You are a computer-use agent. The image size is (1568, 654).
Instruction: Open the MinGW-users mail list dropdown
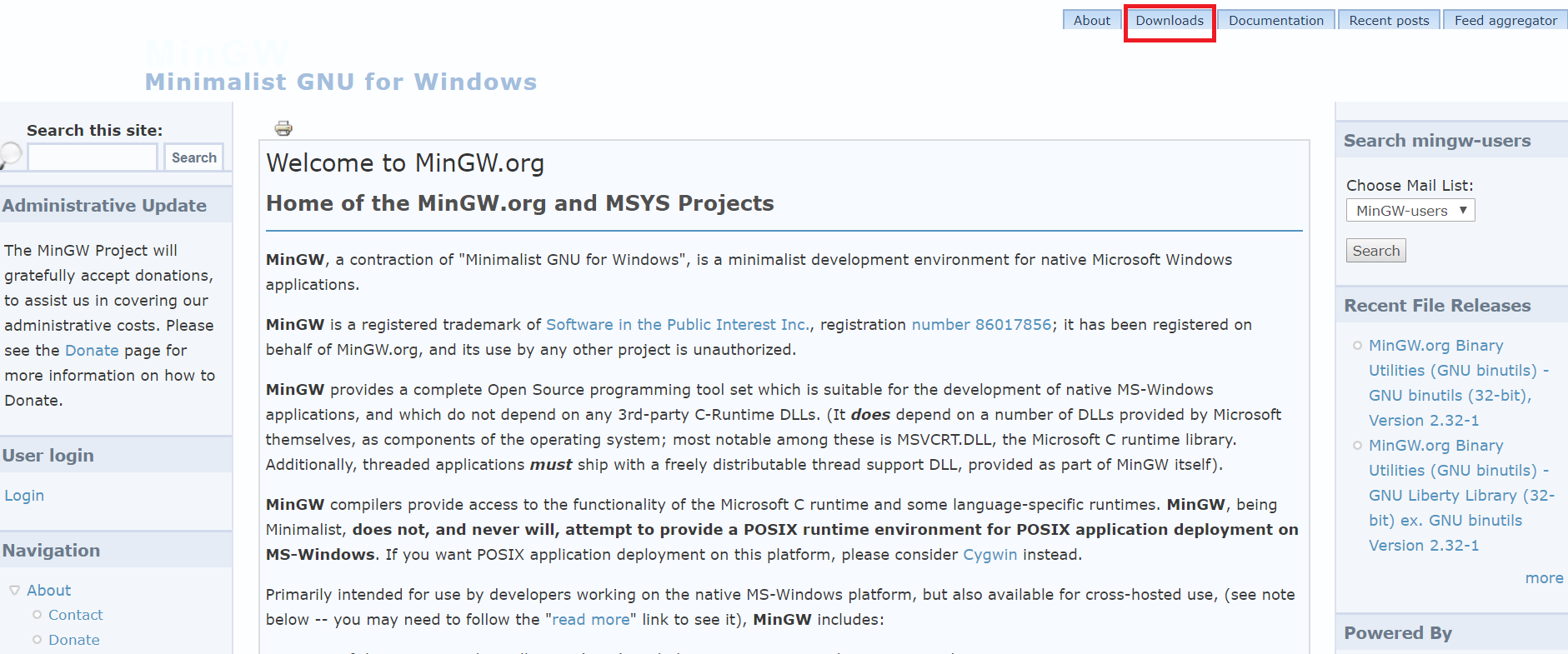1410,211
